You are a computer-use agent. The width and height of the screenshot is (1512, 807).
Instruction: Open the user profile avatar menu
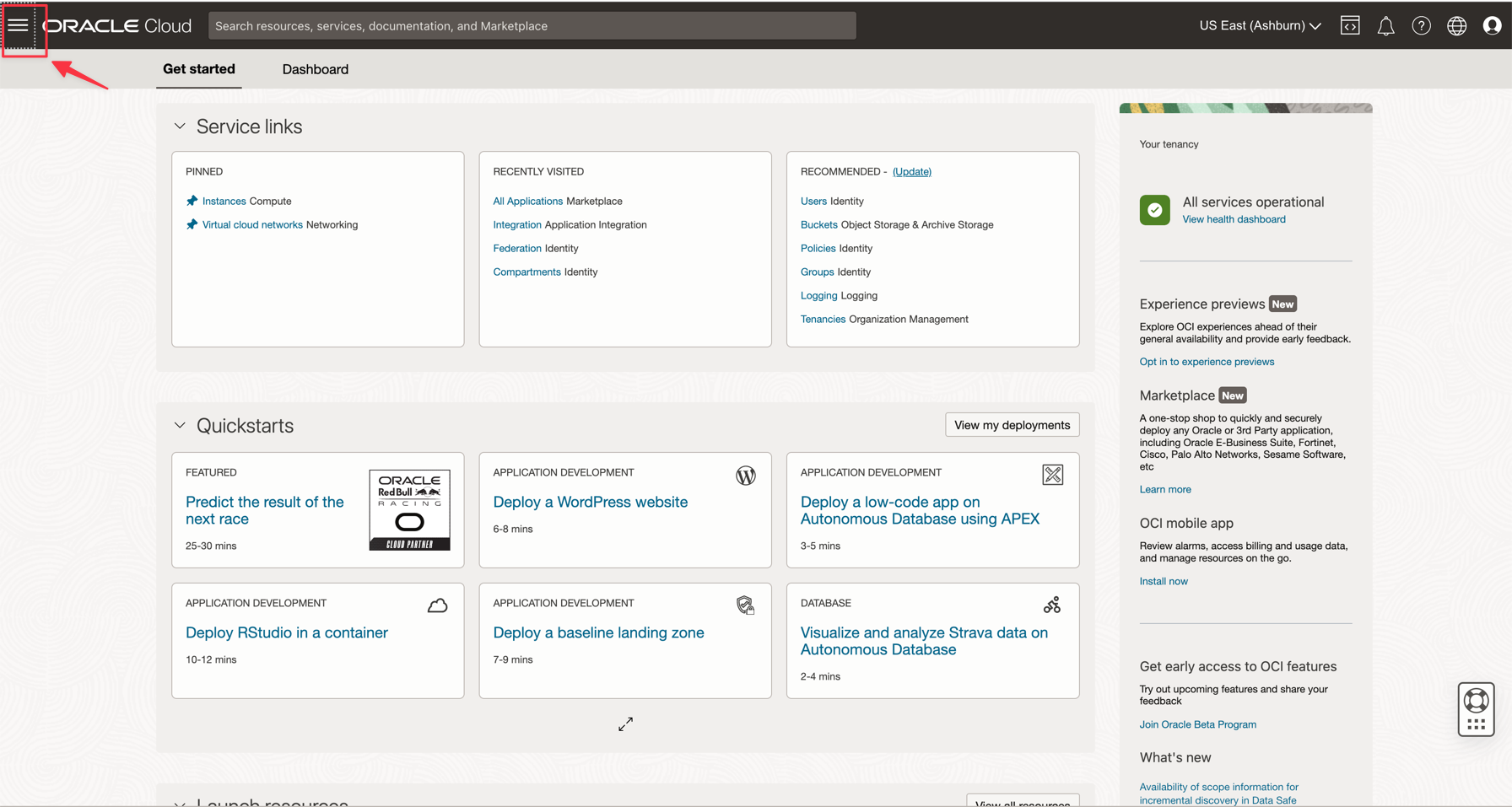pyautogui.click(x=1492, y=26)
